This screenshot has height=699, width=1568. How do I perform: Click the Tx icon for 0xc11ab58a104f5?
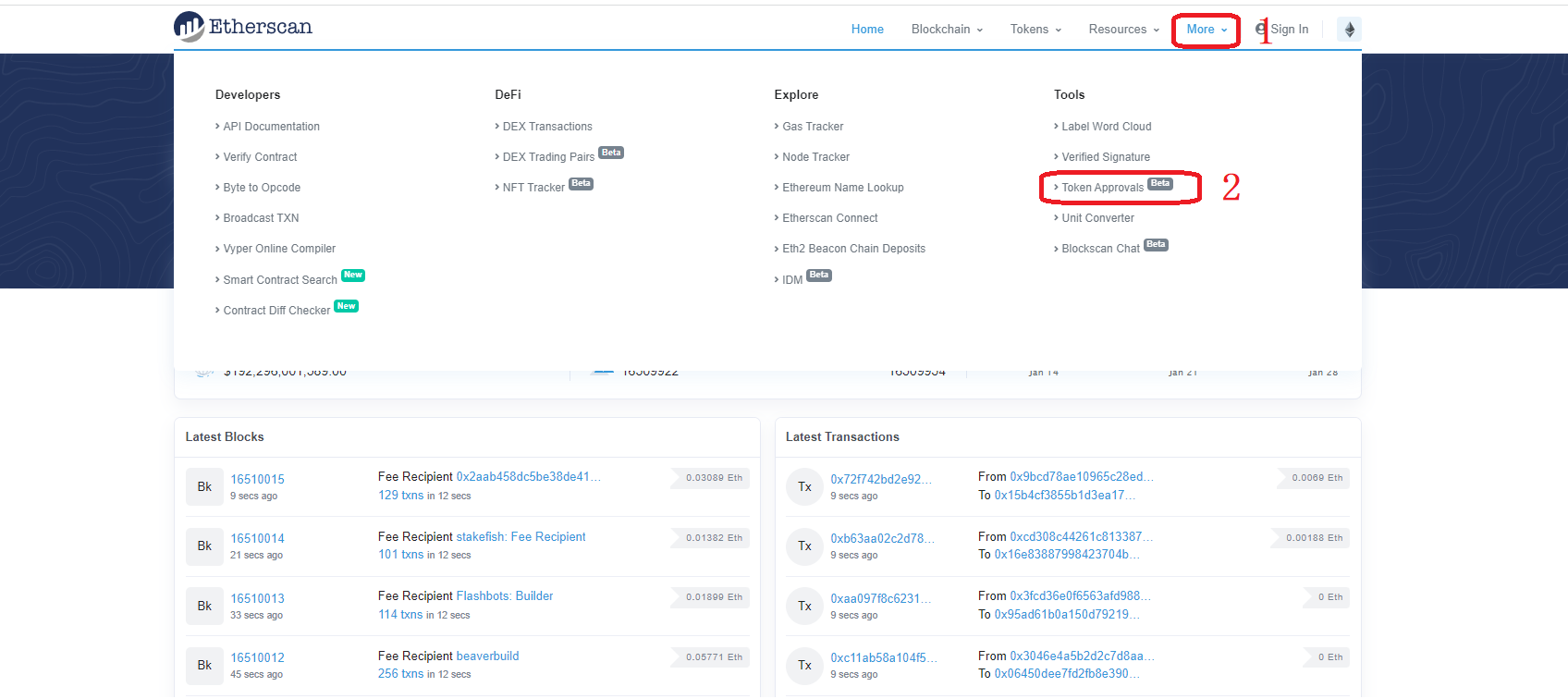(804, 666)
